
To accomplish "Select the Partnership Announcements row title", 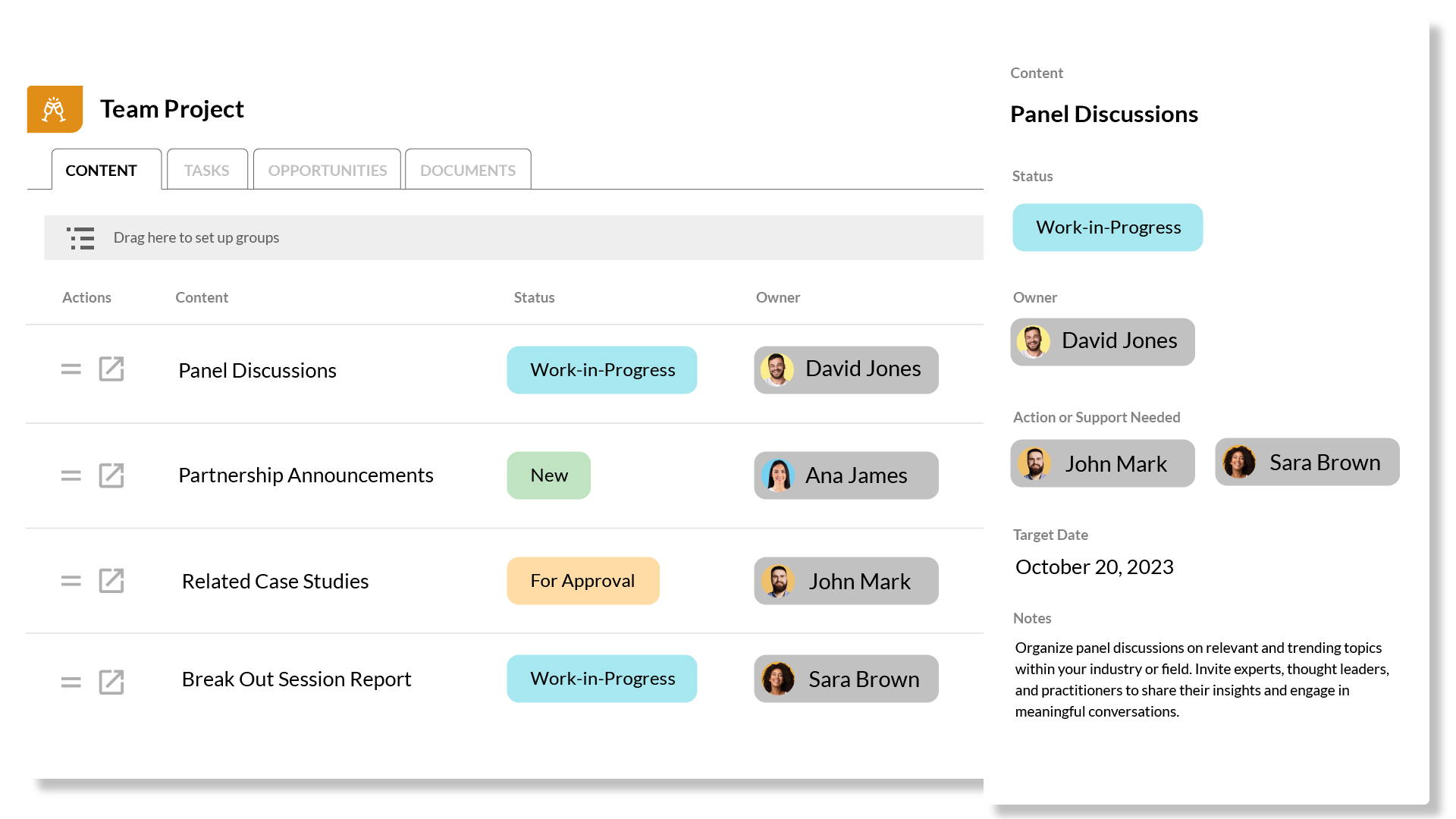I will (306, 475).
